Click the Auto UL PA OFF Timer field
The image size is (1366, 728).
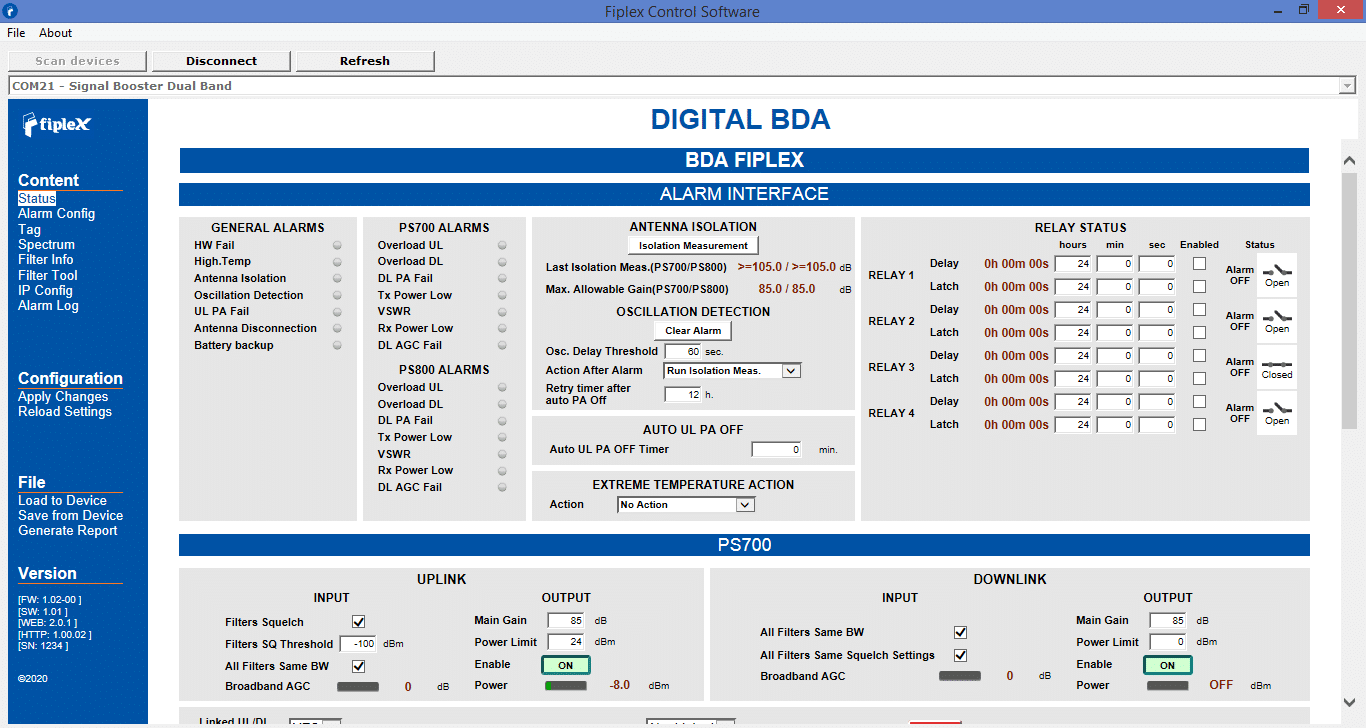pos(776,450)
